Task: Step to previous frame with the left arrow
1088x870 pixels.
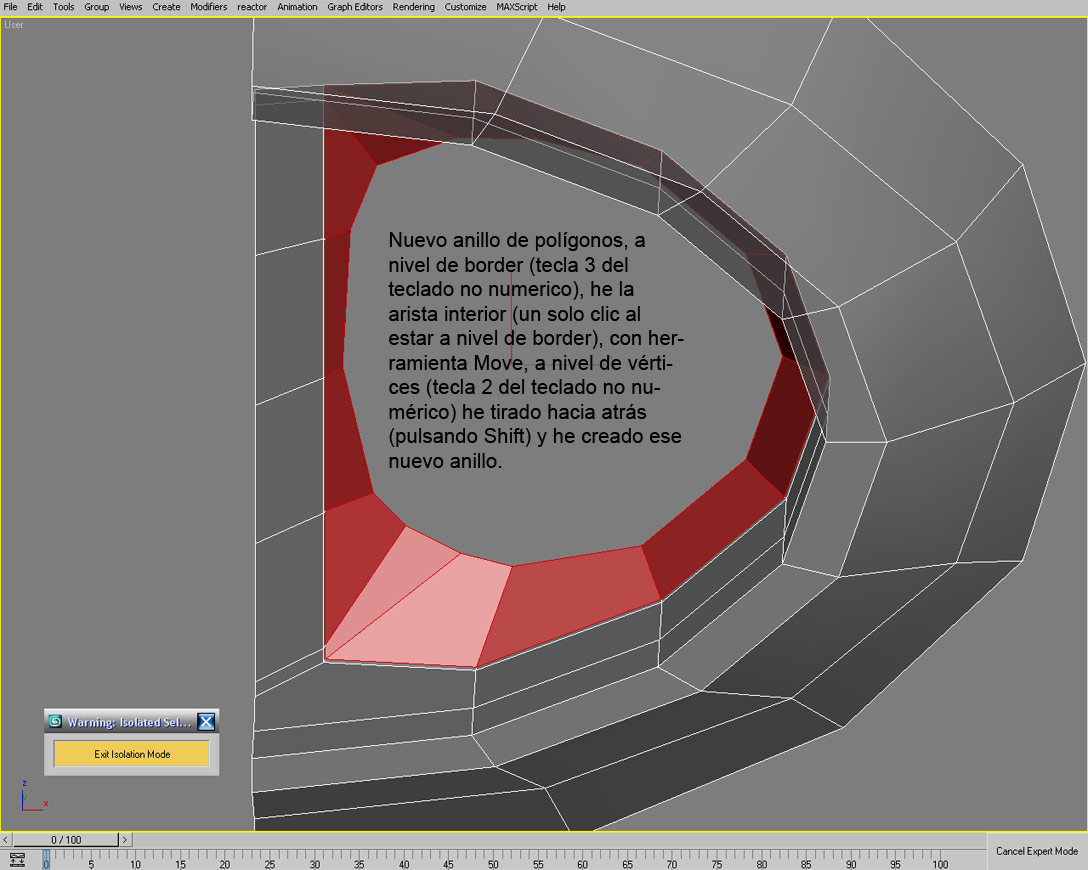Action: [x=6, y=839]
